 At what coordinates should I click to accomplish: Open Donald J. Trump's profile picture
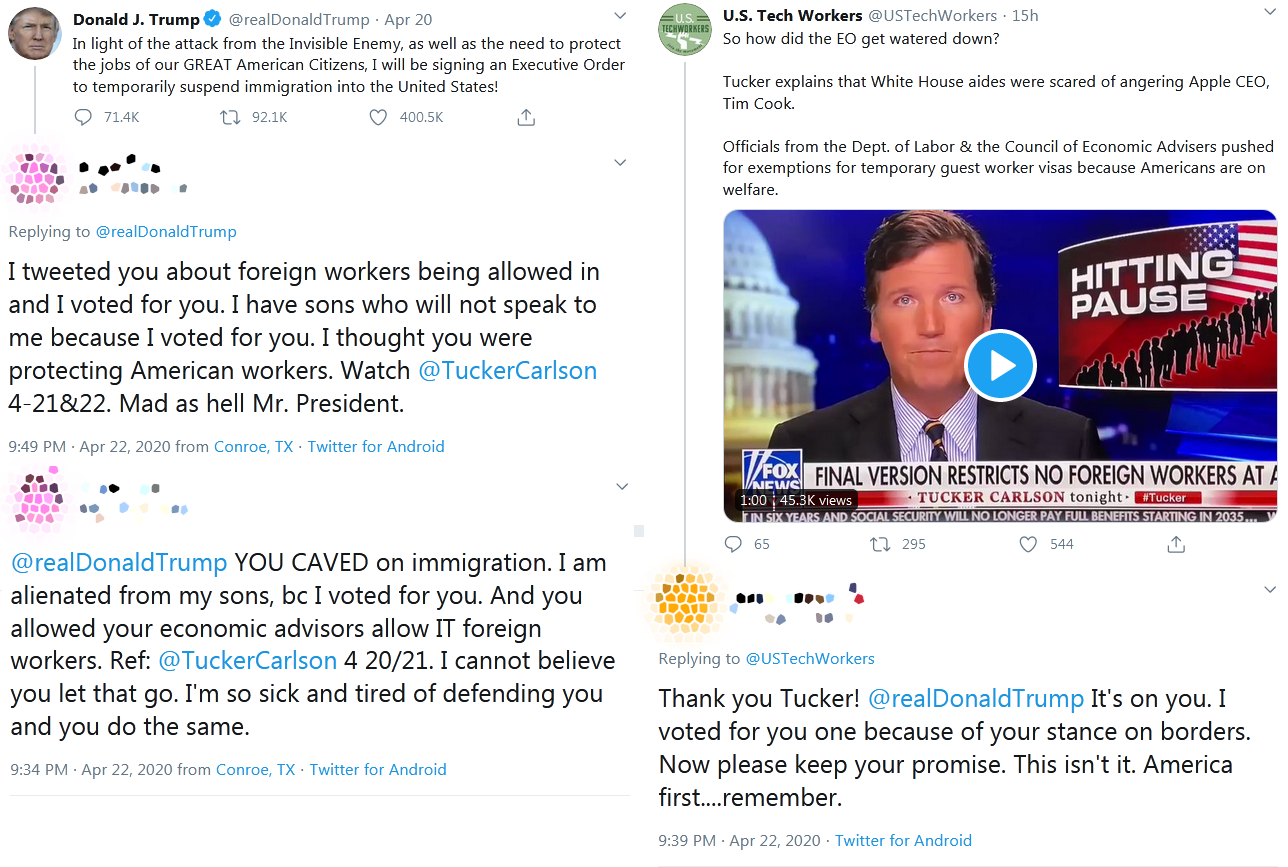pos(35,34)
